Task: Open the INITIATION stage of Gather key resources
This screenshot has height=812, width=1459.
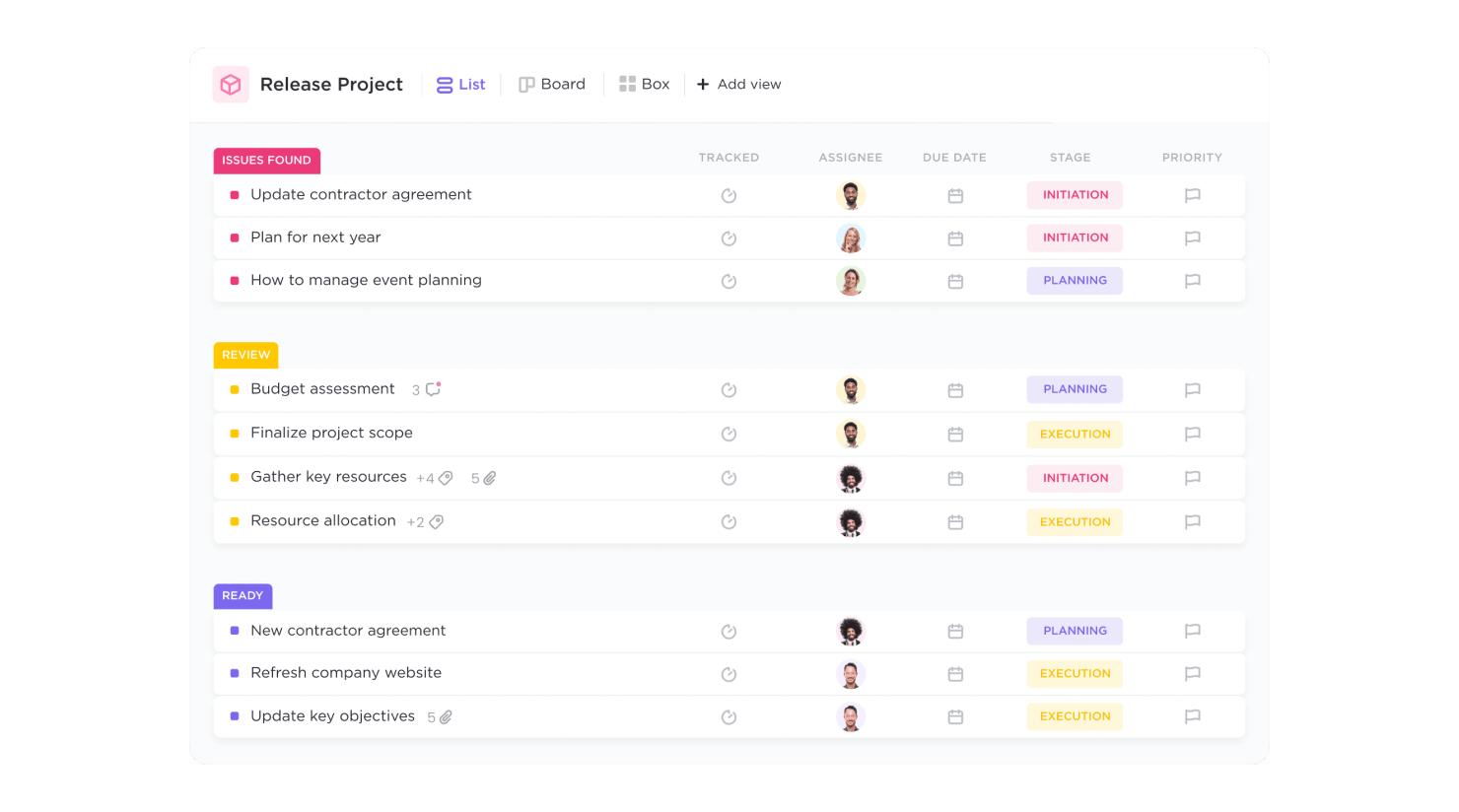Action: coord(1075,478)
